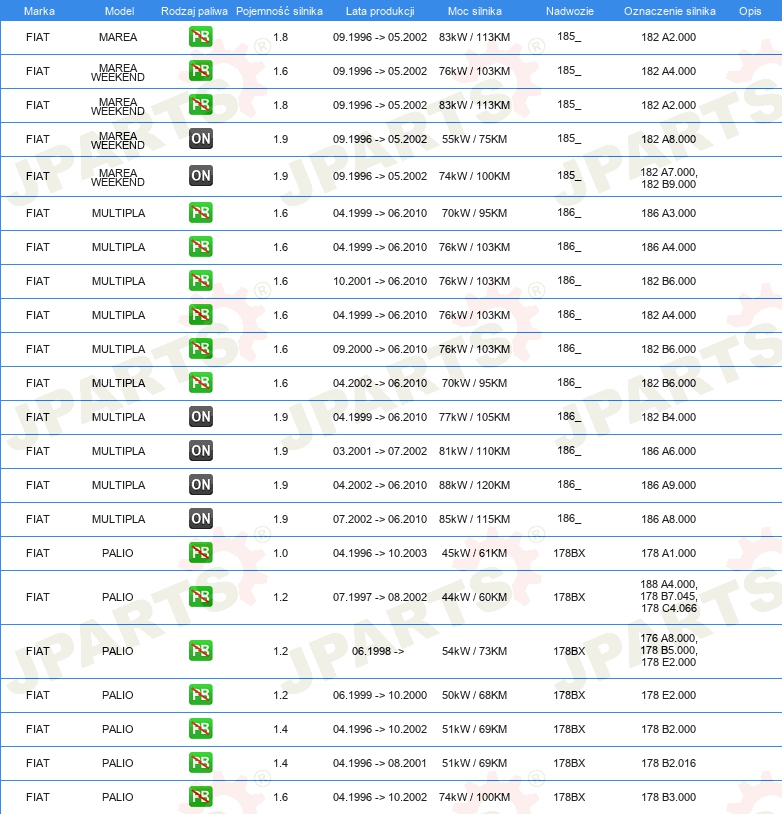This screenshot has height=814, width=782.
Task: Select the MAREA model cell
Action: click(x=118, y=37)
